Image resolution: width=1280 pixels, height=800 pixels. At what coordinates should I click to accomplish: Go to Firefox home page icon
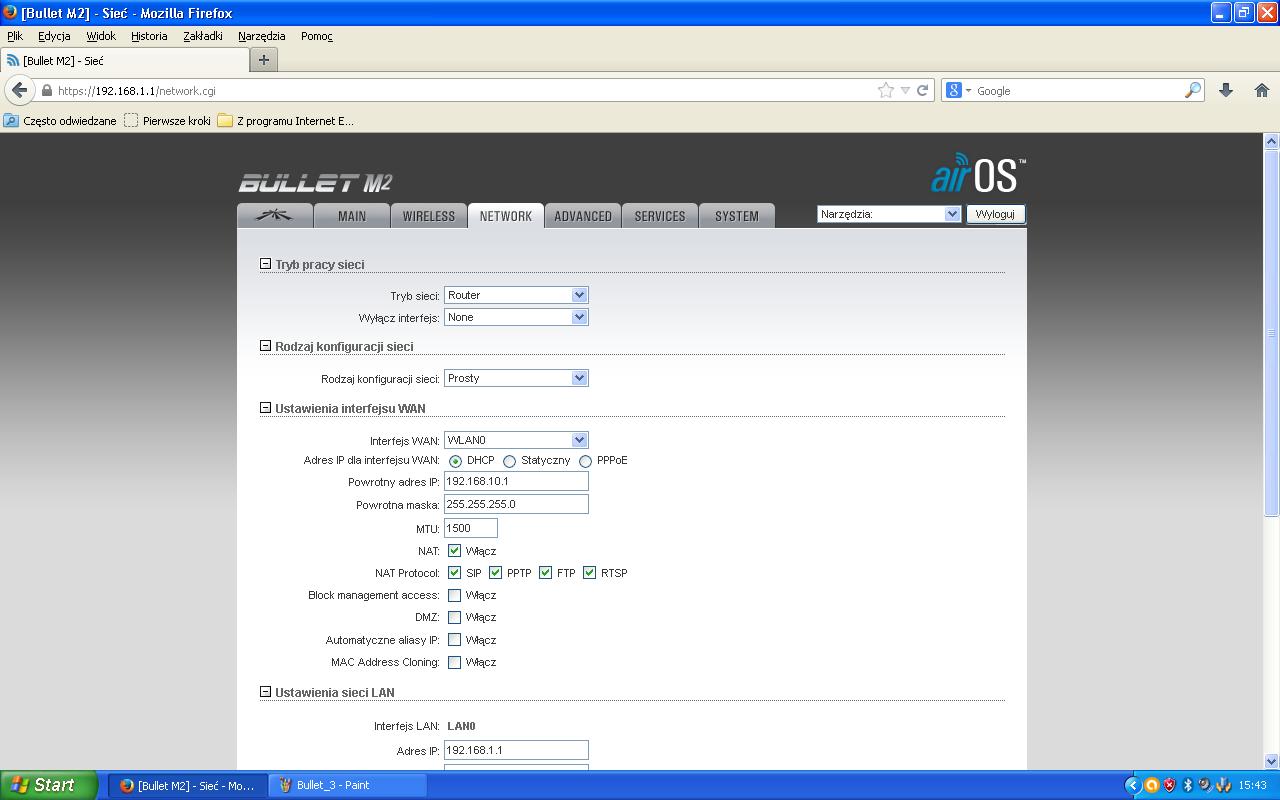click(1262, 90)
